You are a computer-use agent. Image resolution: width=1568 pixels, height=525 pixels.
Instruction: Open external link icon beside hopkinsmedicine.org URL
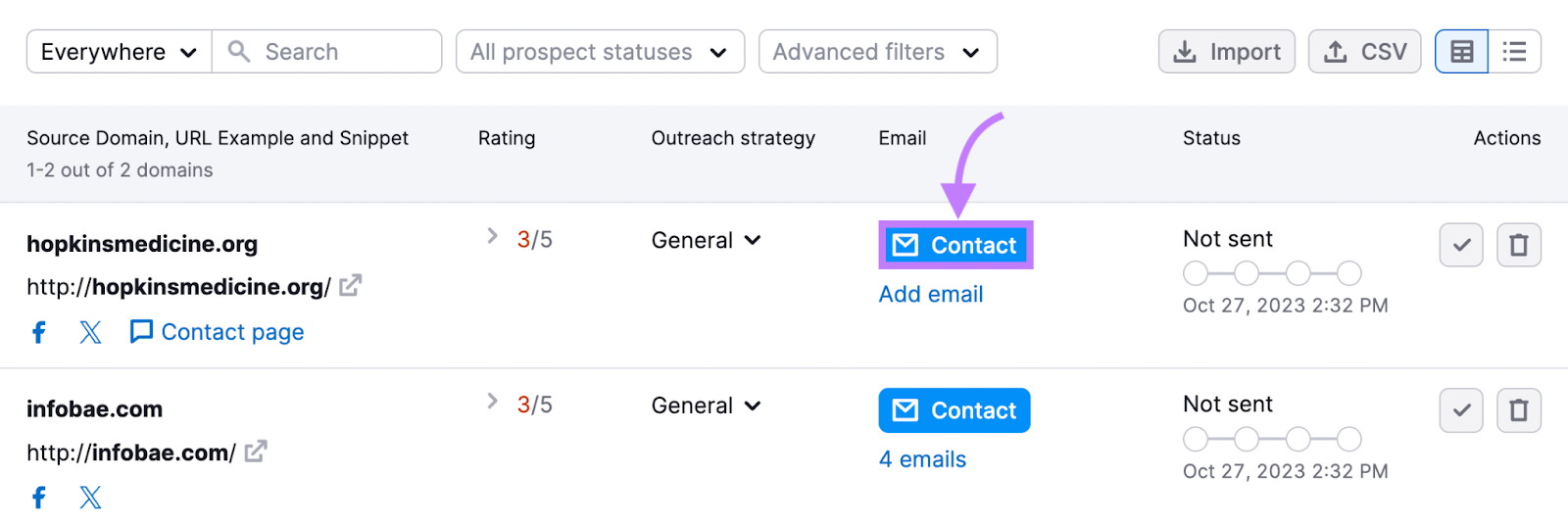click(x=350, y=286)
